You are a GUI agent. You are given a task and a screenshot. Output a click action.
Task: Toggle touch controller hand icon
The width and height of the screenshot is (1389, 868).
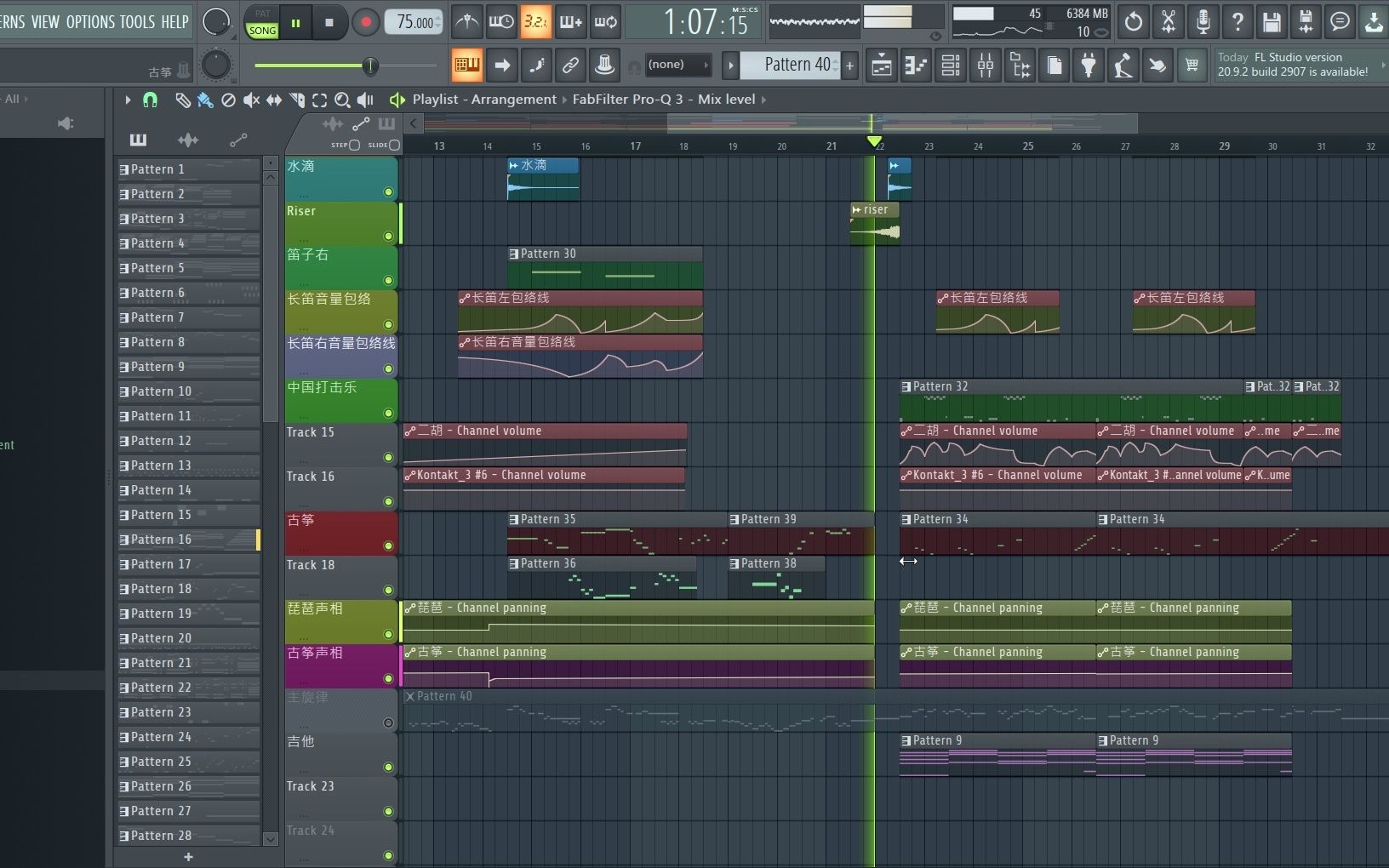[1157, 65]
